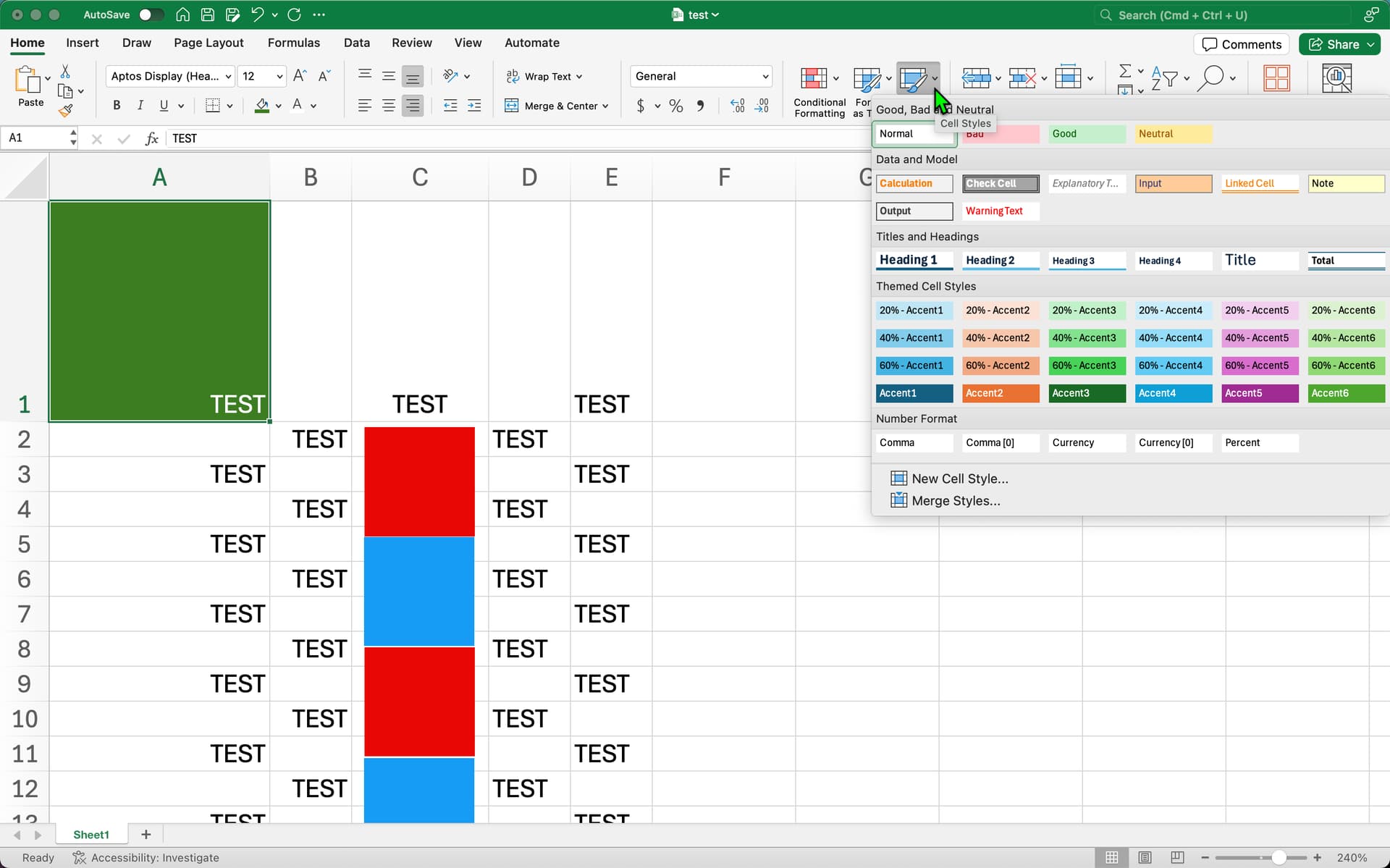Click Find & Select magnifier icon
The image size is (1390, 868).
[1210, 78]
